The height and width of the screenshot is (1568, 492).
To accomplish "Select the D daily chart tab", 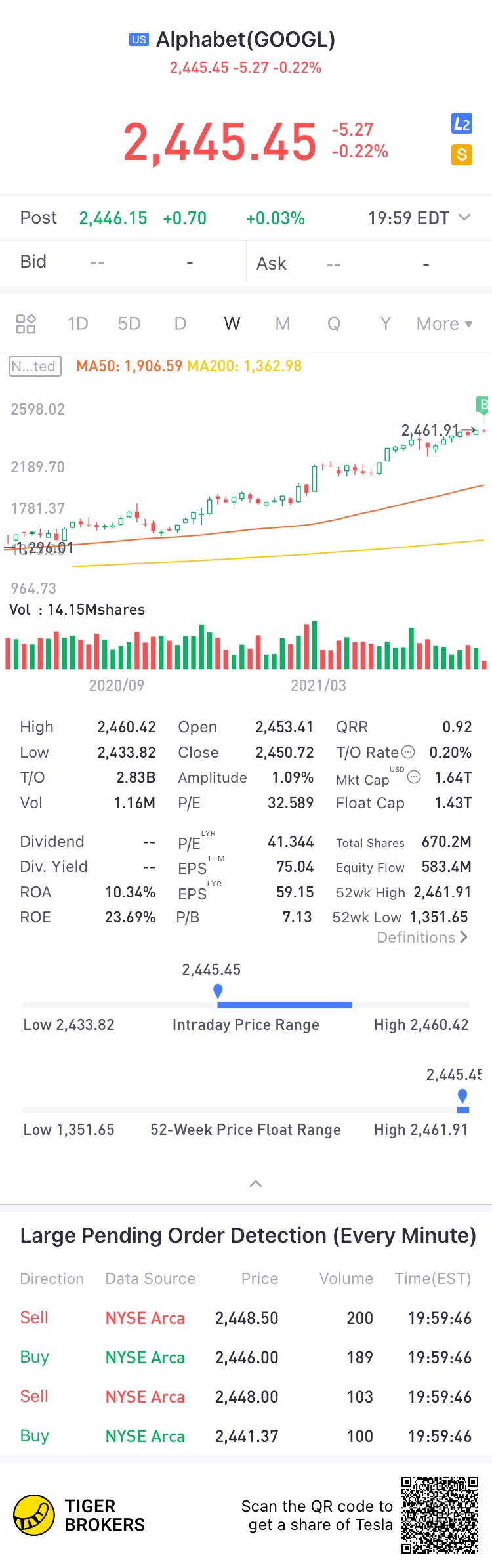I will click(x=180, y=323).
